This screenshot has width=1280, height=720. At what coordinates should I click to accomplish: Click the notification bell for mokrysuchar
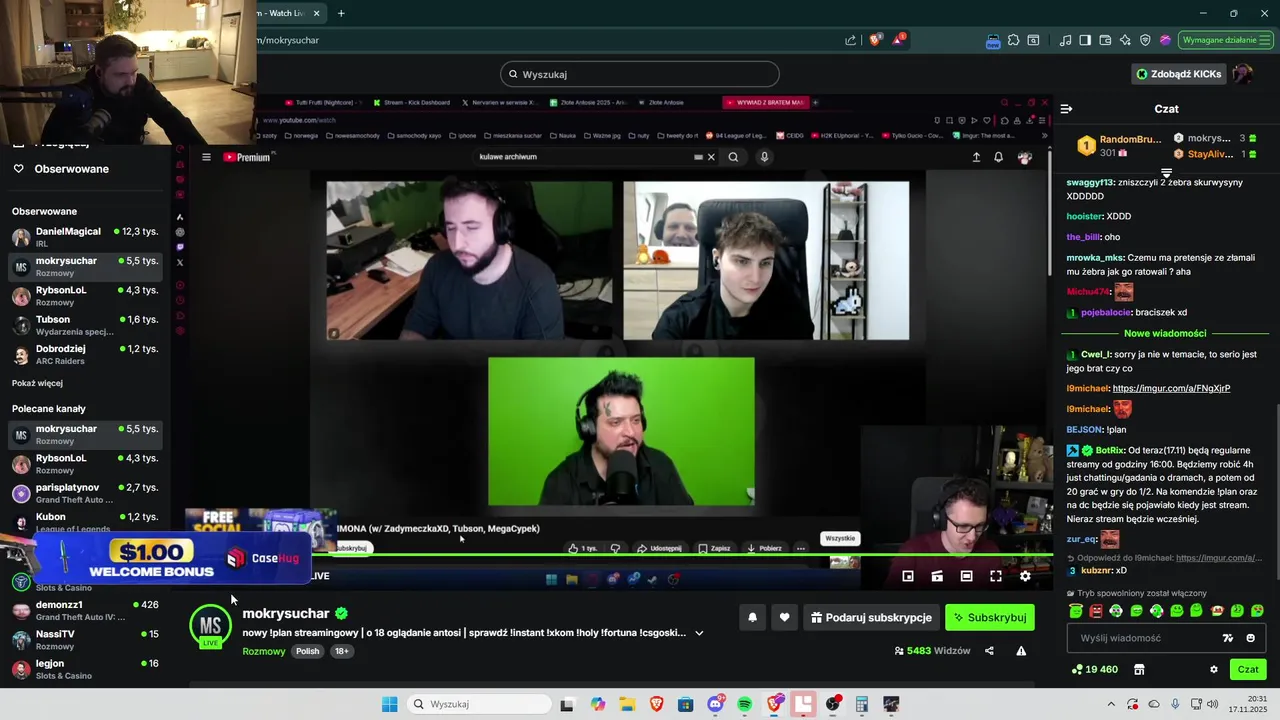pyautogui.click(x=752, y=618)
